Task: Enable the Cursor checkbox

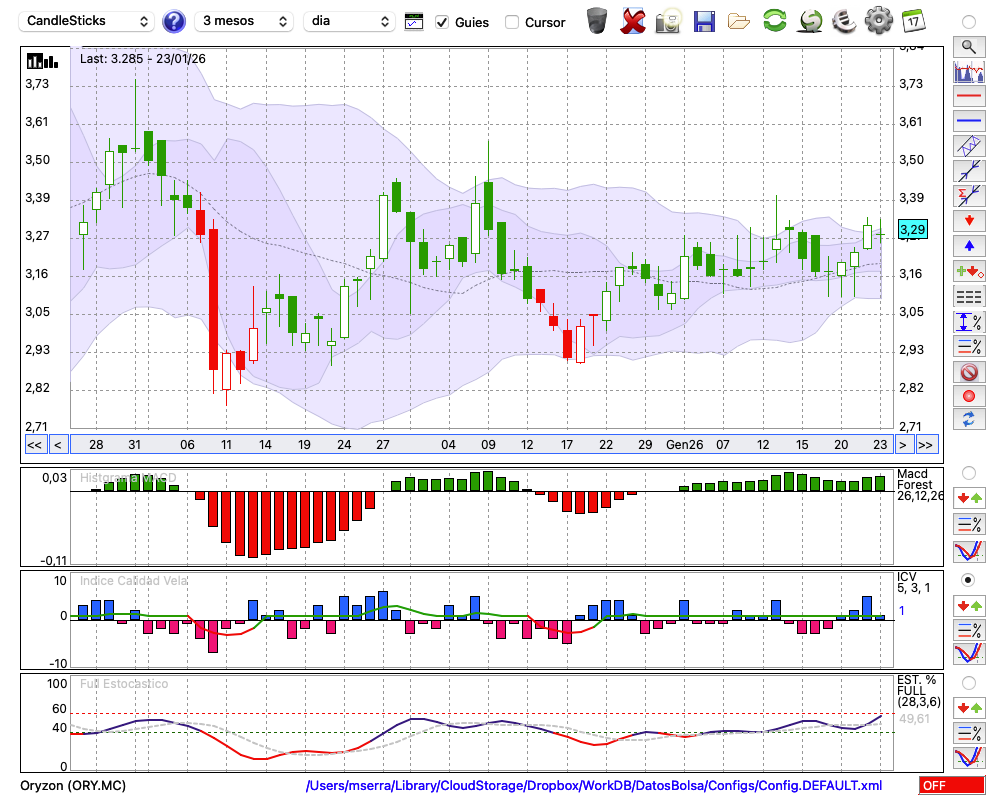Action: pos(512,22)
